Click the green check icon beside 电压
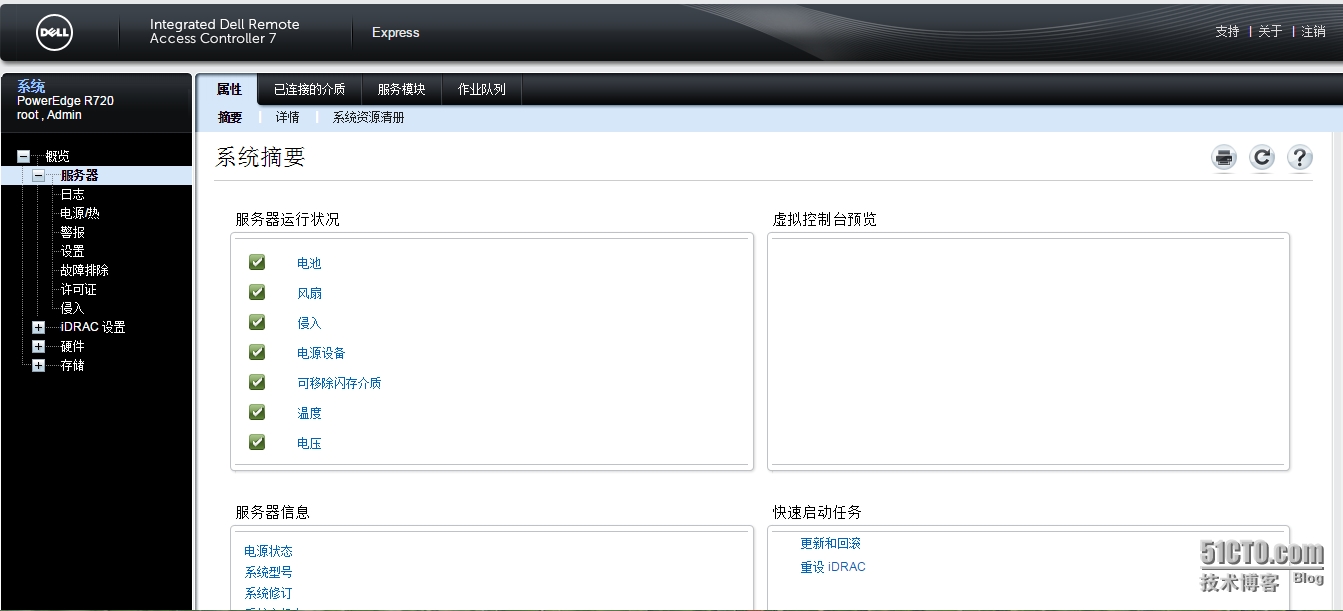Screen dimensions: 1343x611 pyautogui.click(x=257, y=442)
